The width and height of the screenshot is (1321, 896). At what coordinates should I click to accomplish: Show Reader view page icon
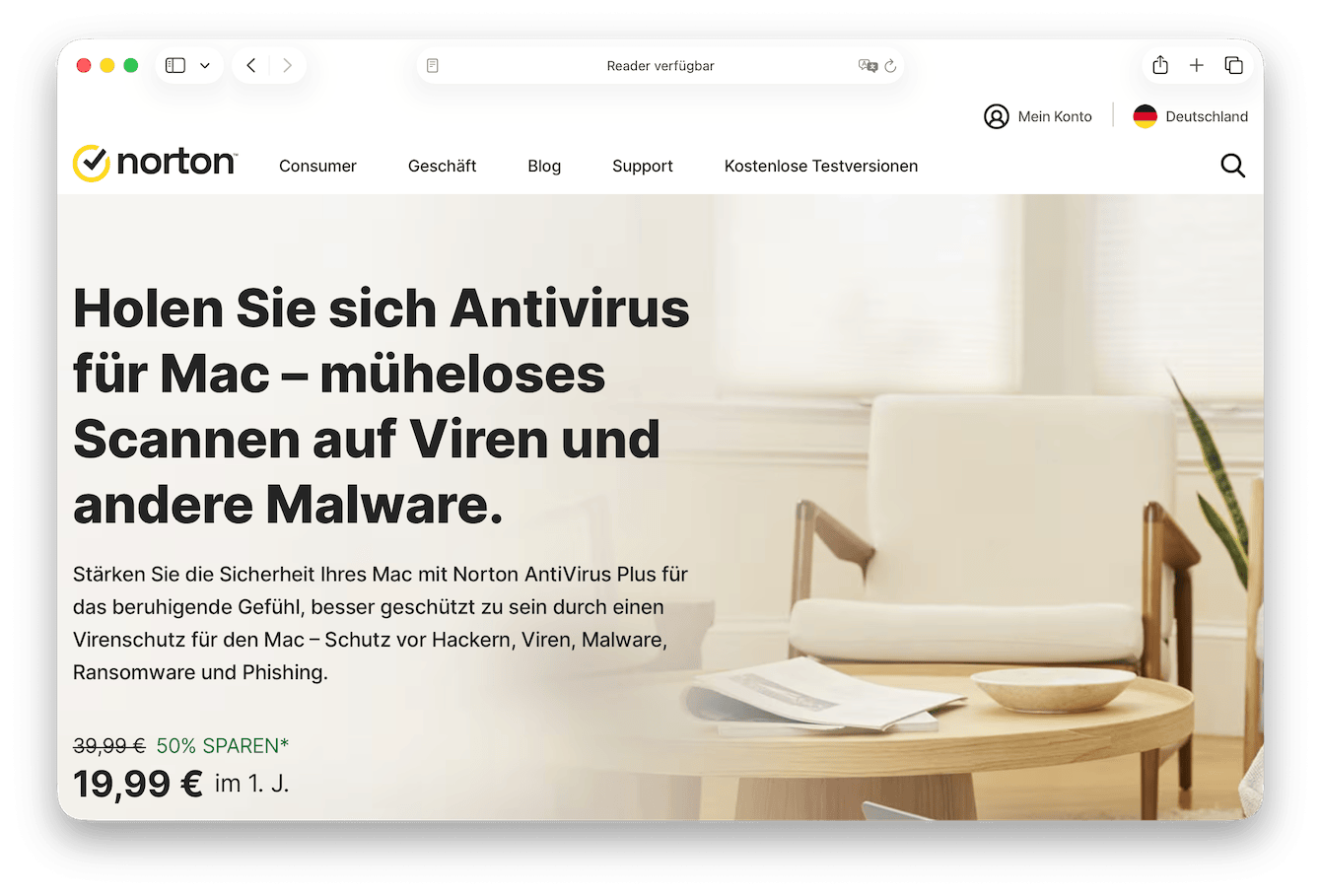pyautogui.click(x=432, y=66)
